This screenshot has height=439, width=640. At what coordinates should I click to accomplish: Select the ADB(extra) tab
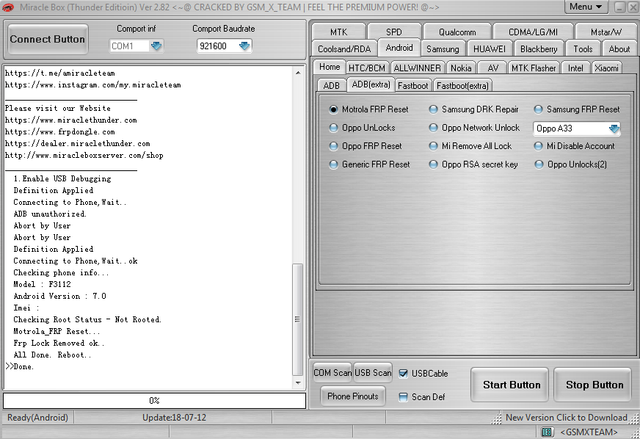[371, 84]
